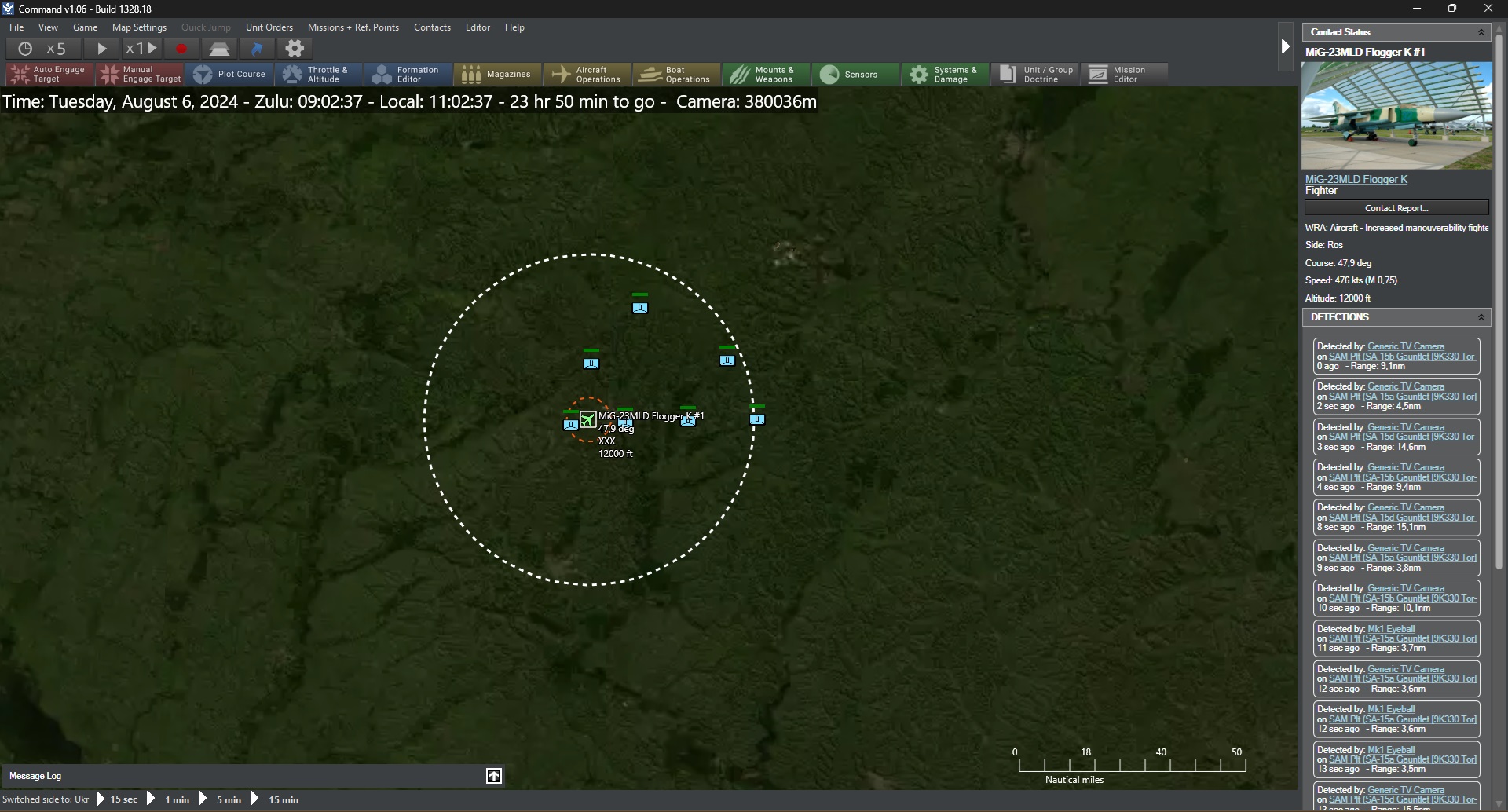
Task: Open Mk1 Eyeball link, Range 3,7nm detection
Action: pyautogui.click(x=1391, y=629)
